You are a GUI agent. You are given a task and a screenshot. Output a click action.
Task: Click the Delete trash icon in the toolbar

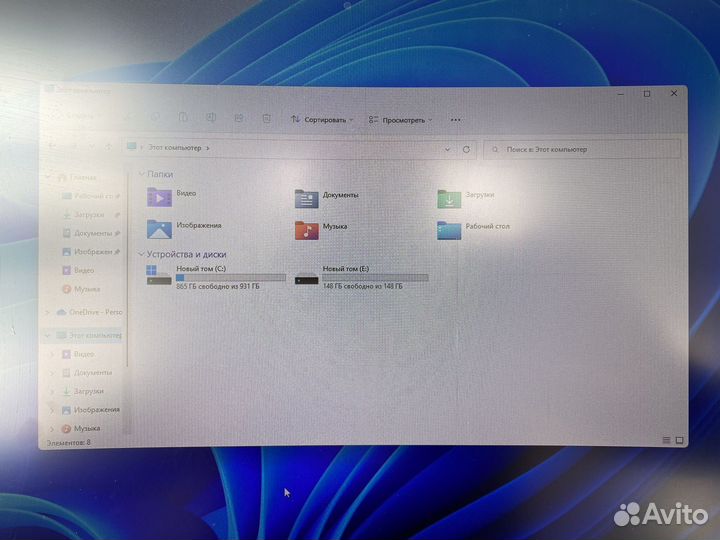[266, 118]
